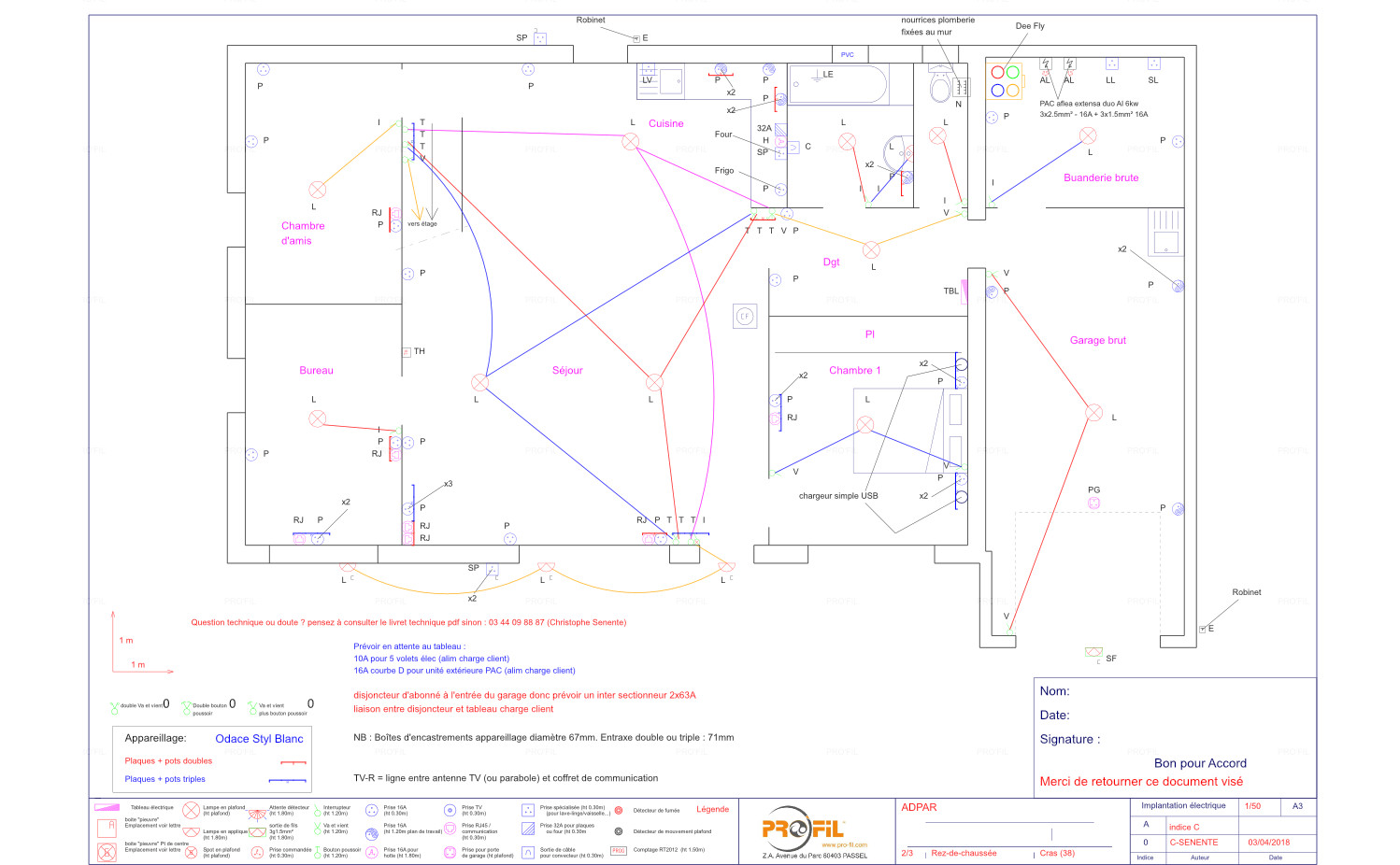Select the Dgt hallway ceiling lamp
Viewport: 1400px width, 865px height.
point(871,249)
